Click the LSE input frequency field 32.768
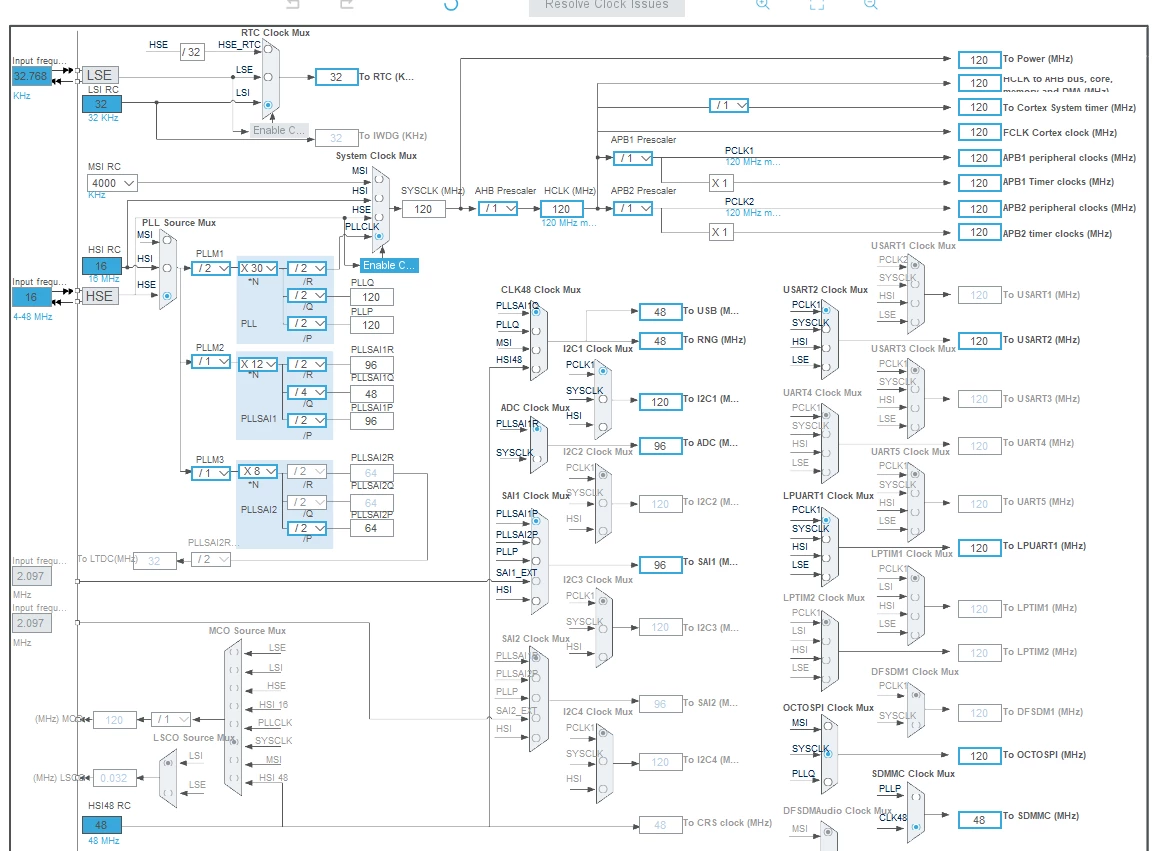The width and height of the screenshot is (1158, 851). pos(32,76)
